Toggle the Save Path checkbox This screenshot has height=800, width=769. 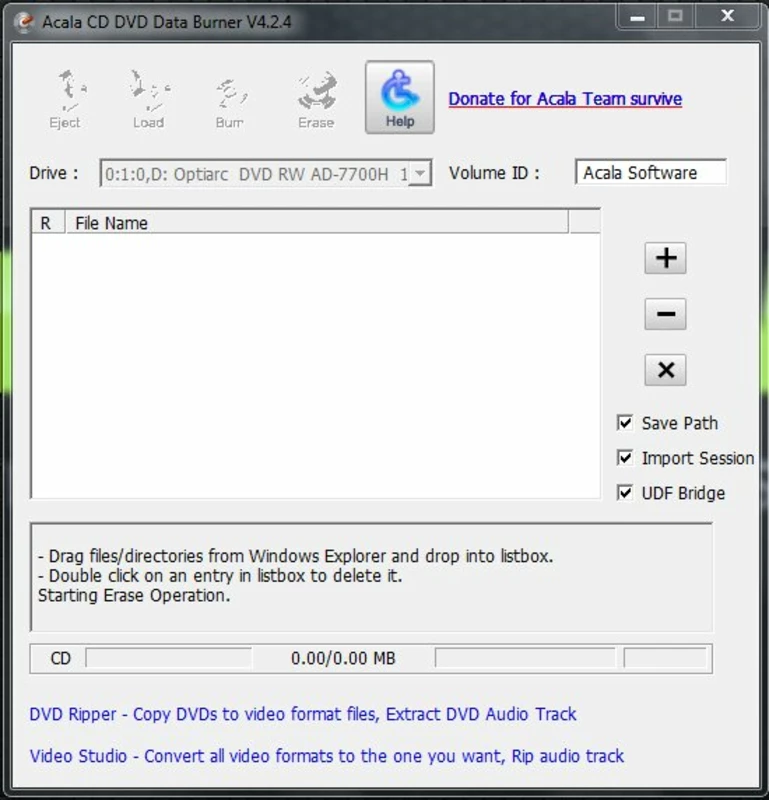pos(625,422)
